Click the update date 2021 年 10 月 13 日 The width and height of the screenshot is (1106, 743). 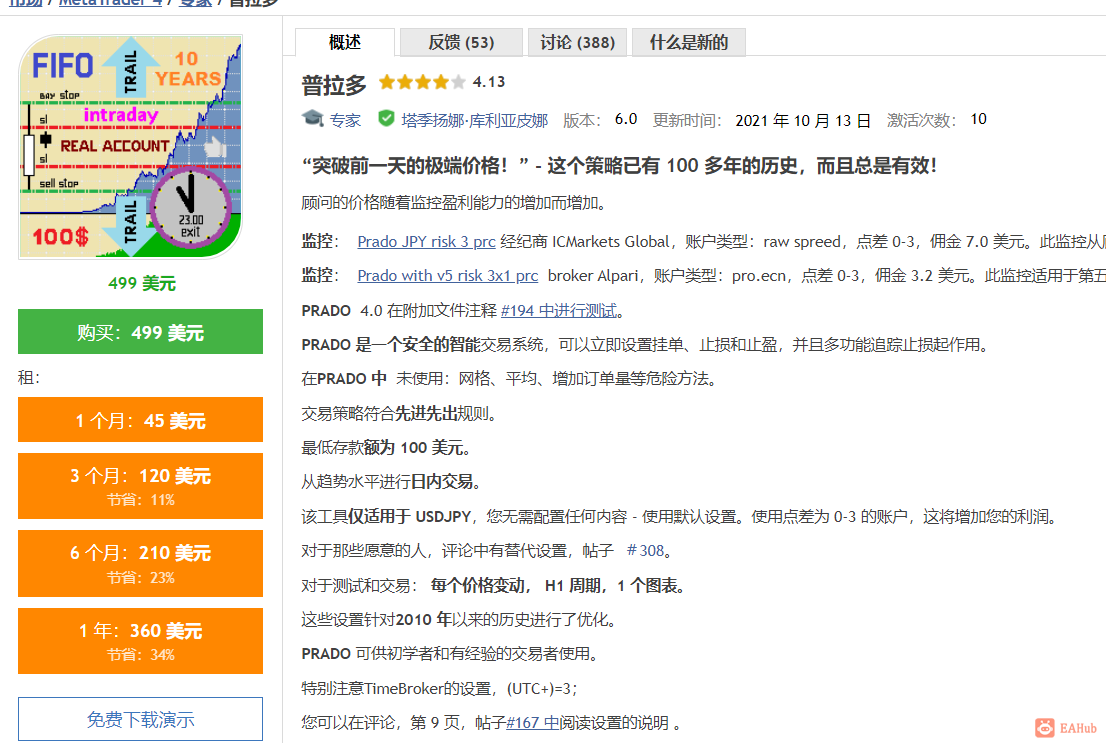coord(803,121)
